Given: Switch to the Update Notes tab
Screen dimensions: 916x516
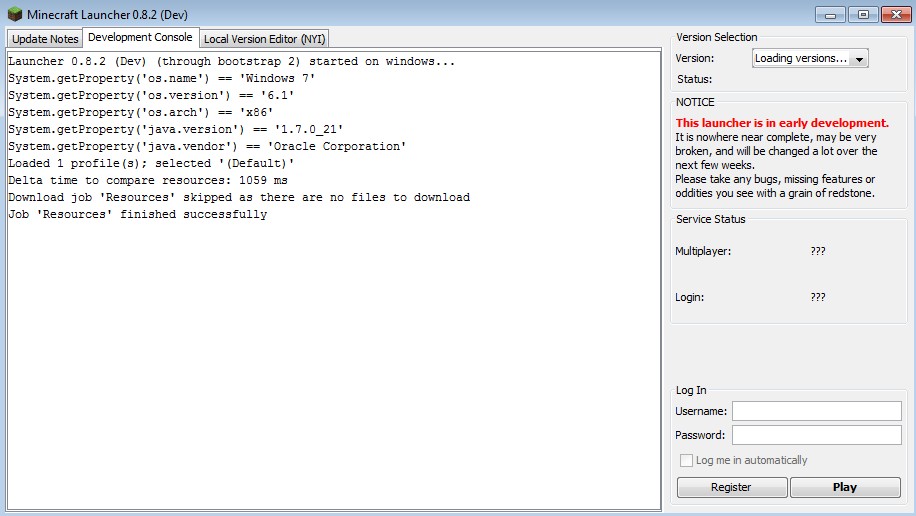Looking at the screenshot, I should tap(45, 39).
